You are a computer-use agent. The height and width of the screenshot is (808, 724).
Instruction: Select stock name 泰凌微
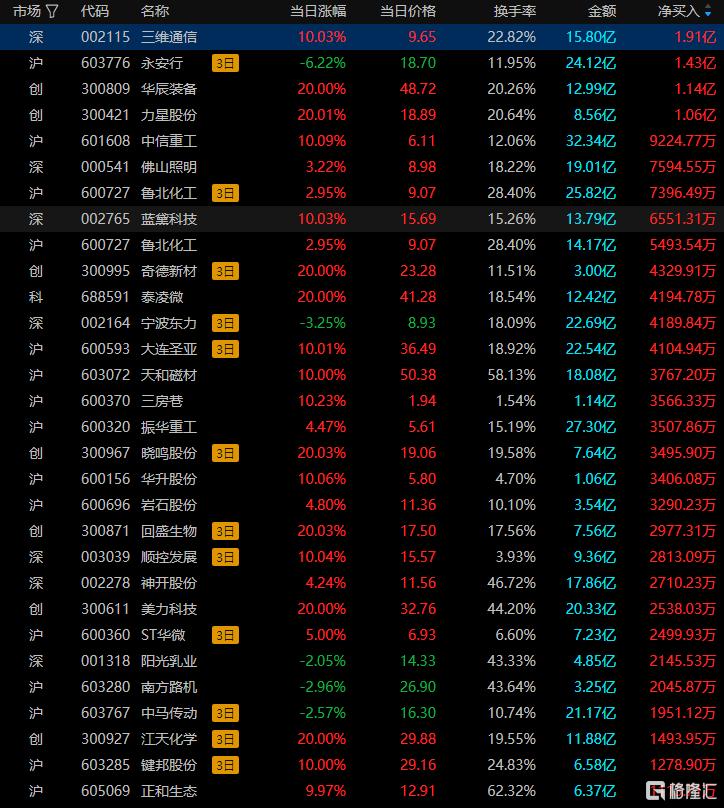(x=162, y=297)
